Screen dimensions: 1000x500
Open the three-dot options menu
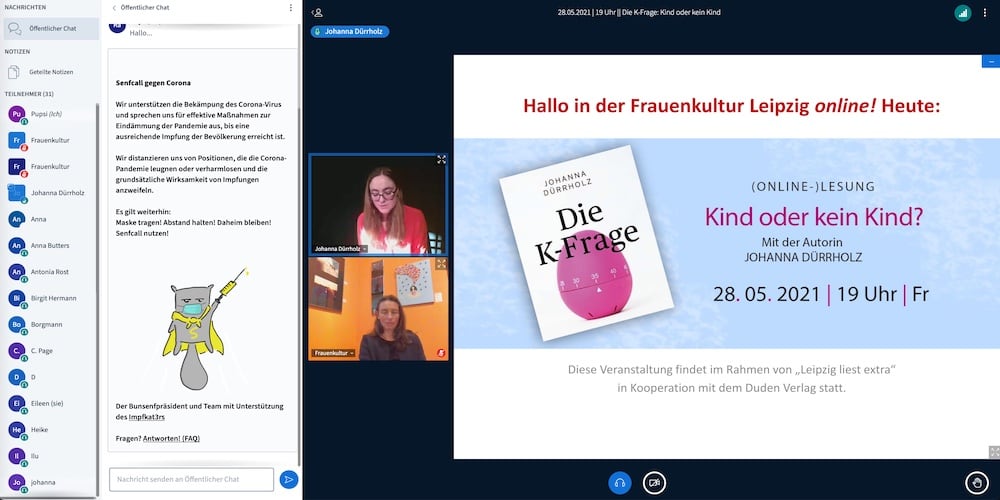point(985,13)
